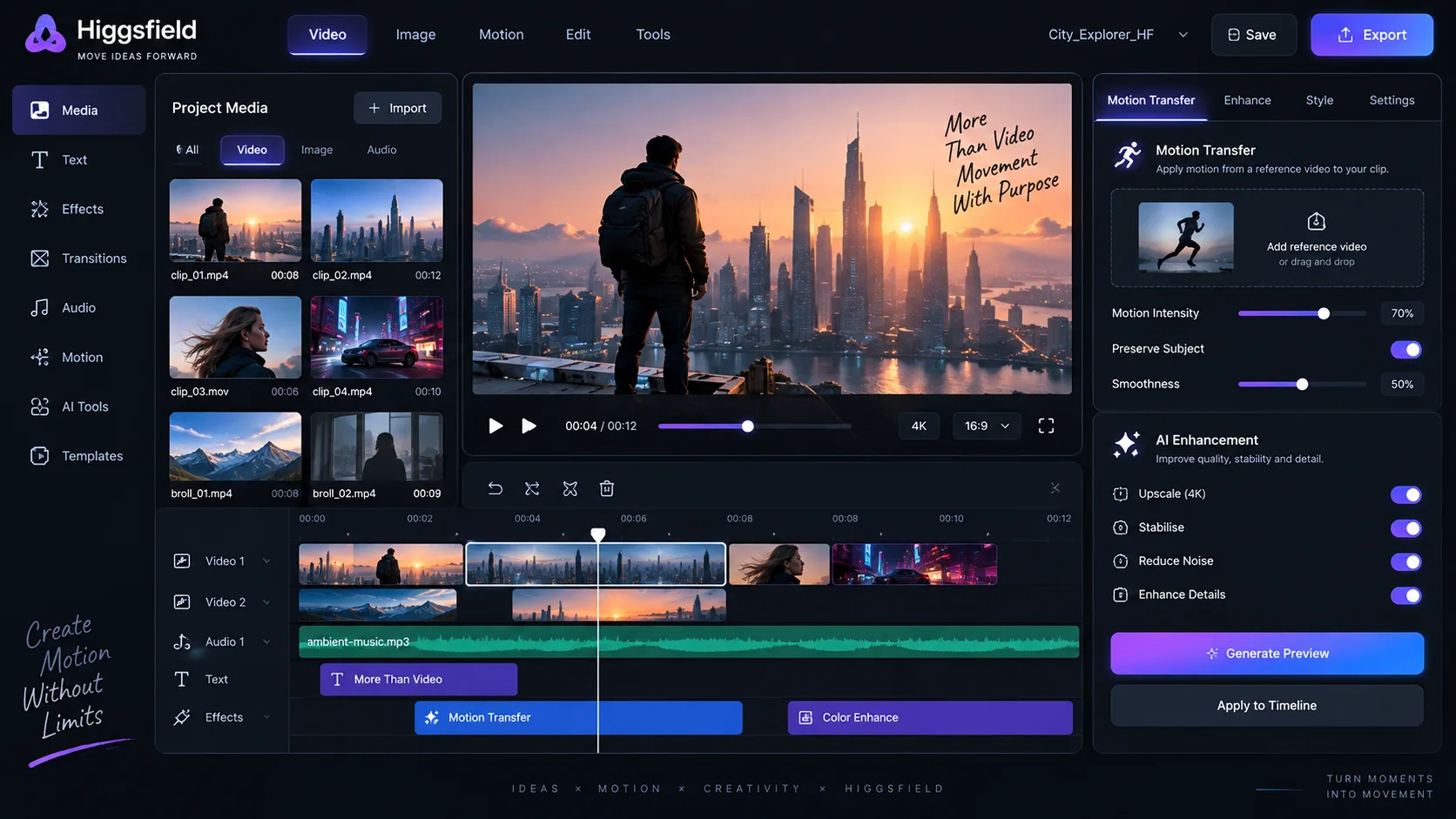Image resolution: width=1456 pixels, height=819 pixels.
Task: Switch to the Enhance panel tab
Action: click(1247, 100)
